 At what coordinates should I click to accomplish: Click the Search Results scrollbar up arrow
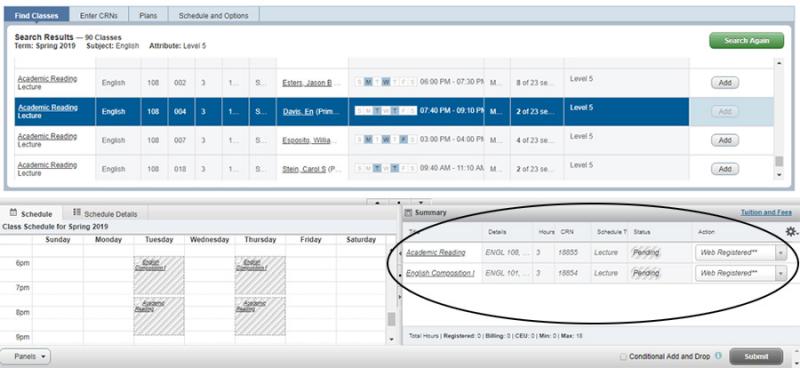[x=779, y=63]
